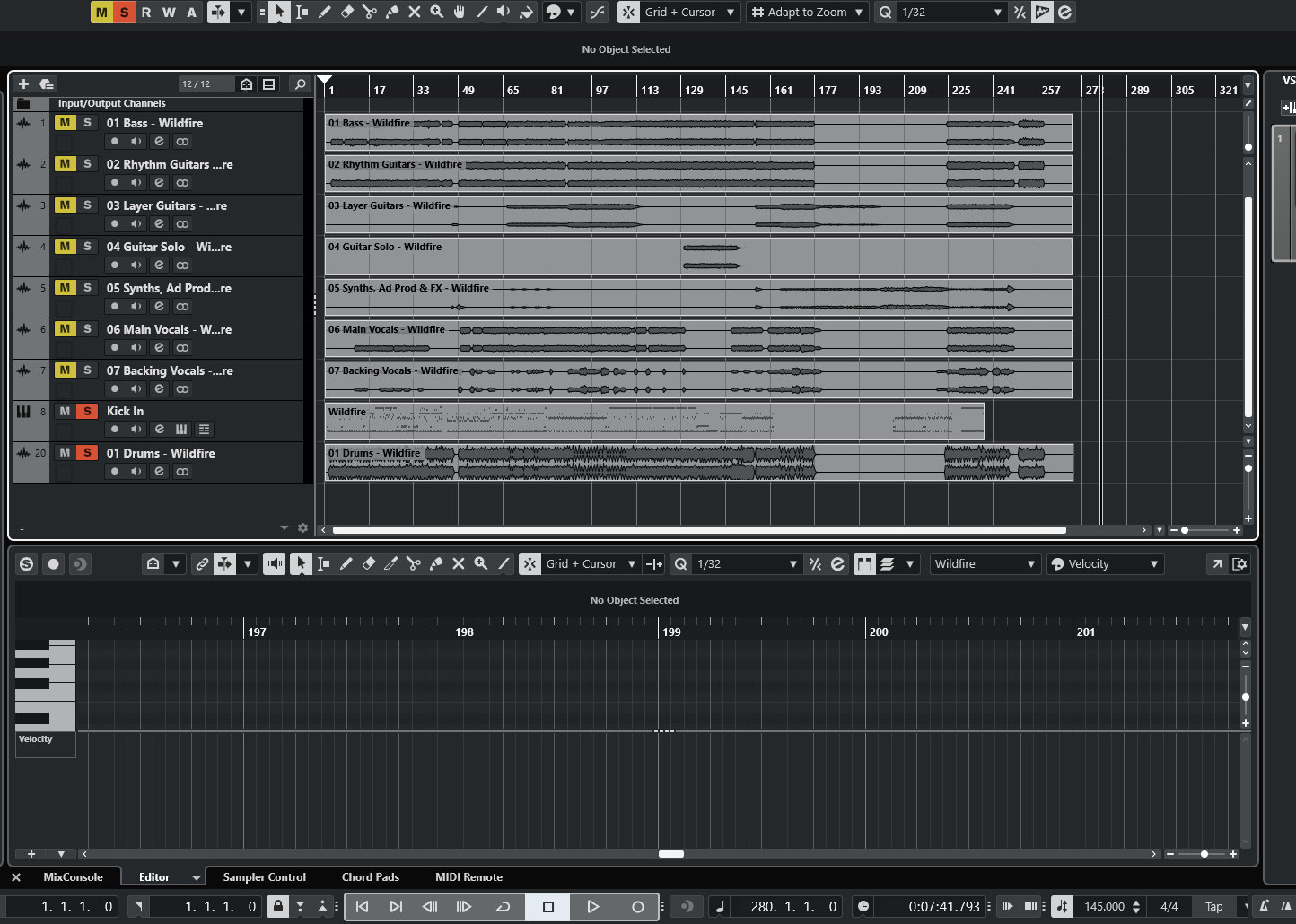1296x924 pixels.
Task: Select the Draw pencil tool in top toolbar
Action: [325, 12]
